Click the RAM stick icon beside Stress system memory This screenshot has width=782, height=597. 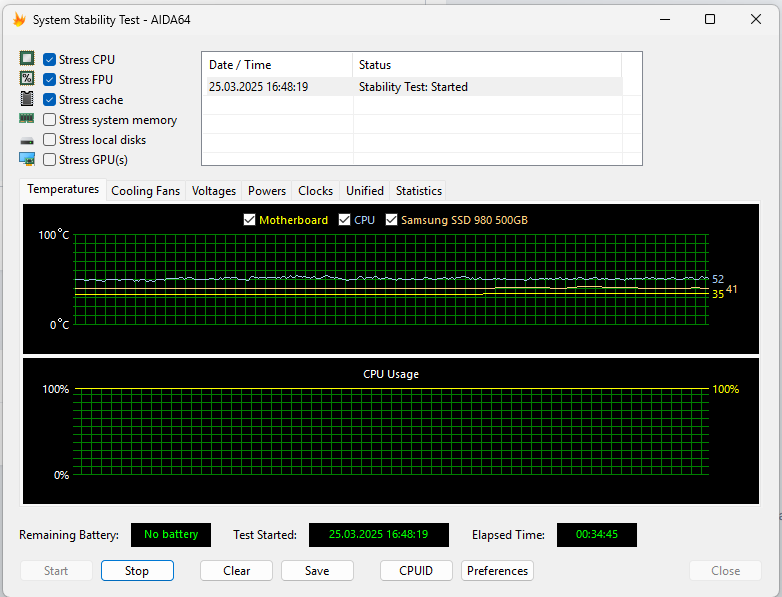pos(27,120)
